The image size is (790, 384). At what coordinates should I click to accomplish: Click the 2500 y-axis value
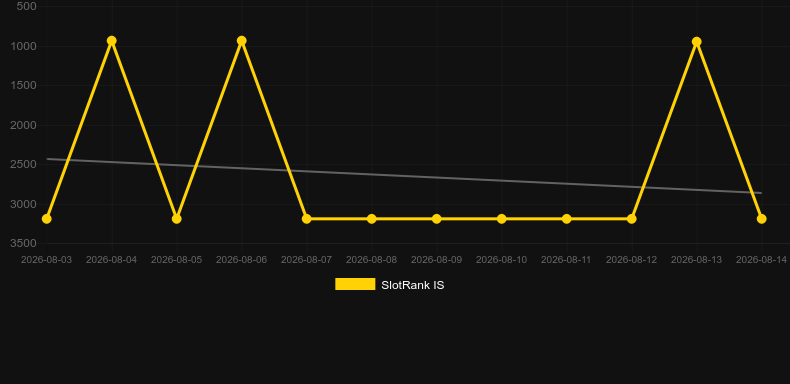pos(24,164)
